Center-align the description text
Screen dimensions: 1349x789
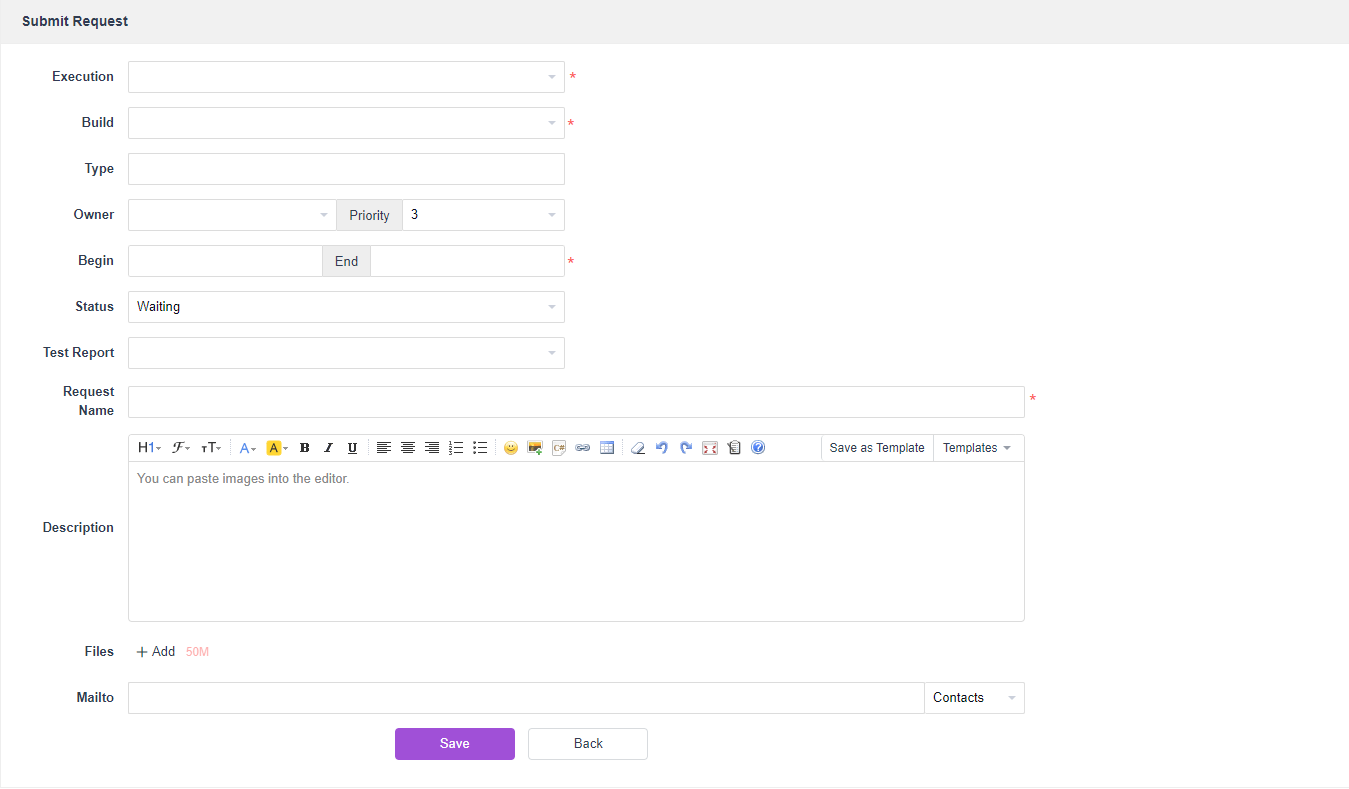[x=408, y=448]
